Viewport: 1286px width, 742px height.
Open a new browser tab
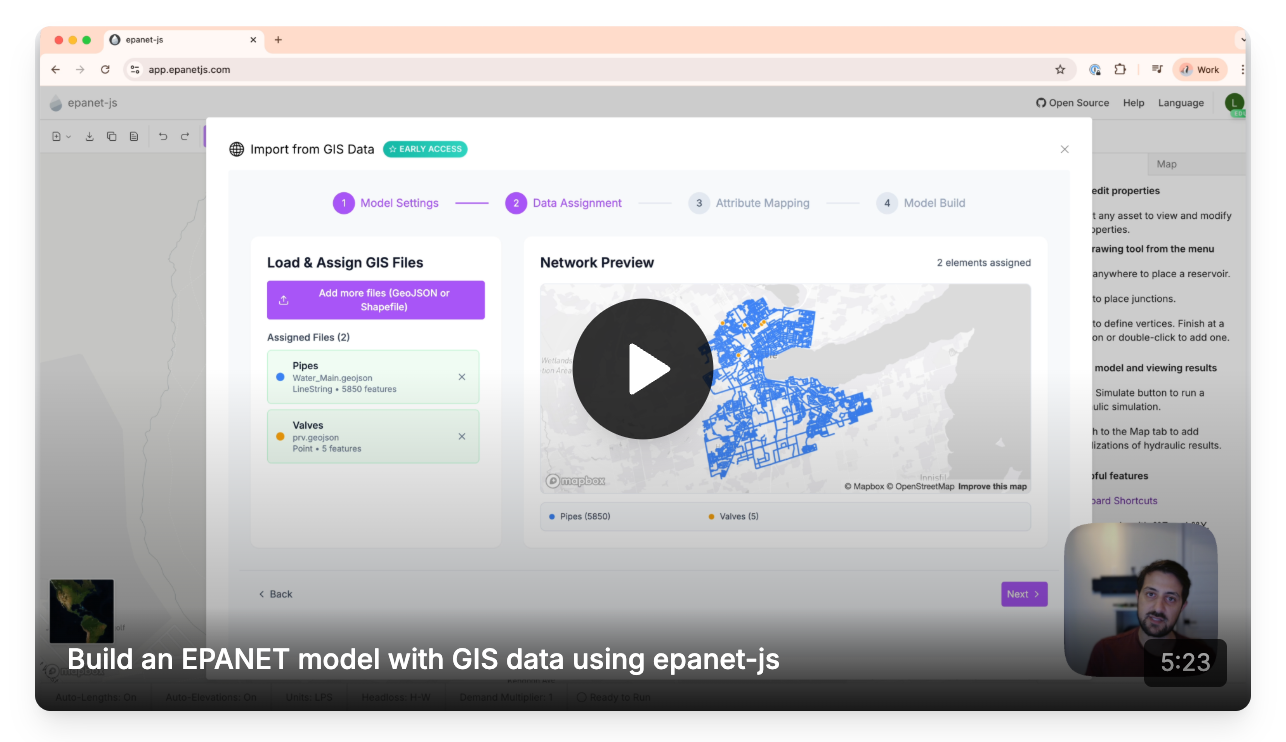click(x=278, y=40)
